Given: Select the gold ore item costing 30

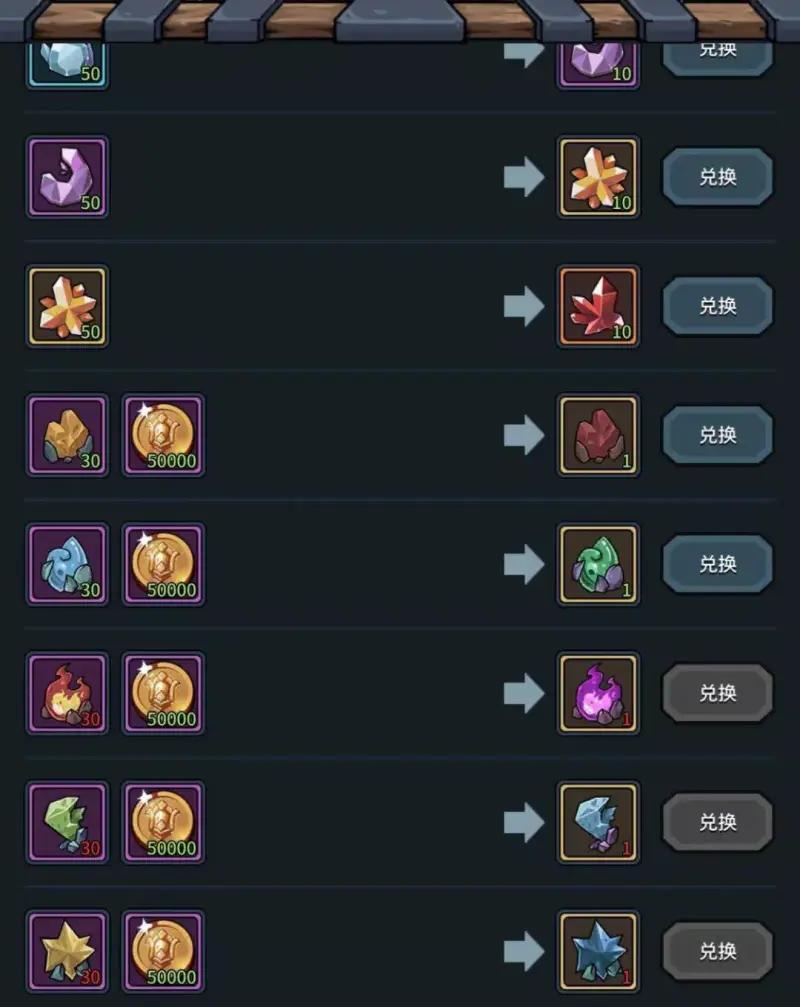Looking at the screenshot, I should (67, 435).
